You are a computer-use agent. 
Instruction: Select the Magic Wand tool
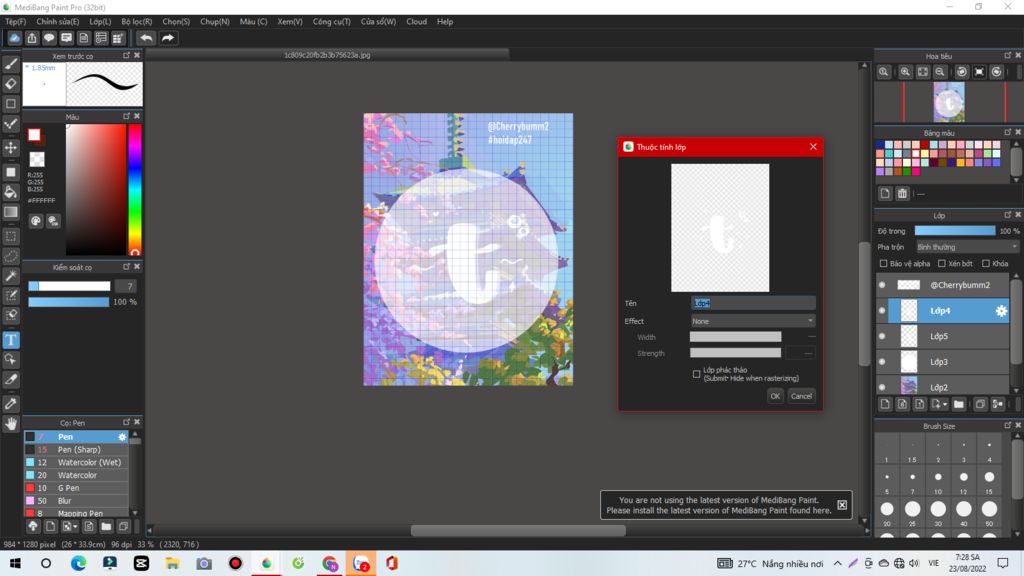pyautogui.click(x=11, y=276)
